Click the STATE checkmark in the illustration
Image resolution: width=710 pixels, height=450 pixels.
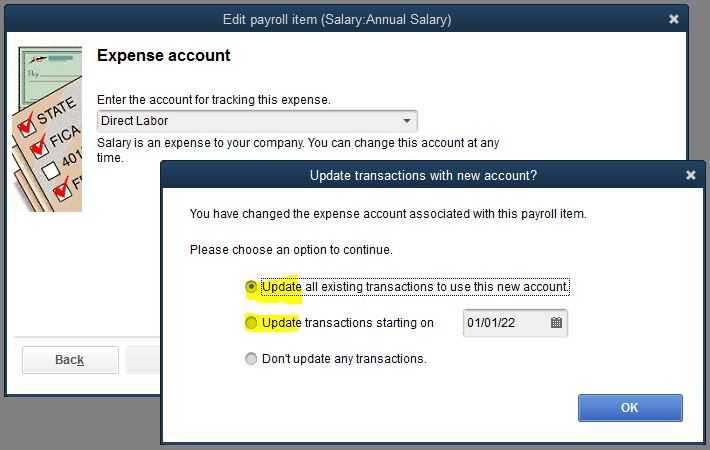26,127
